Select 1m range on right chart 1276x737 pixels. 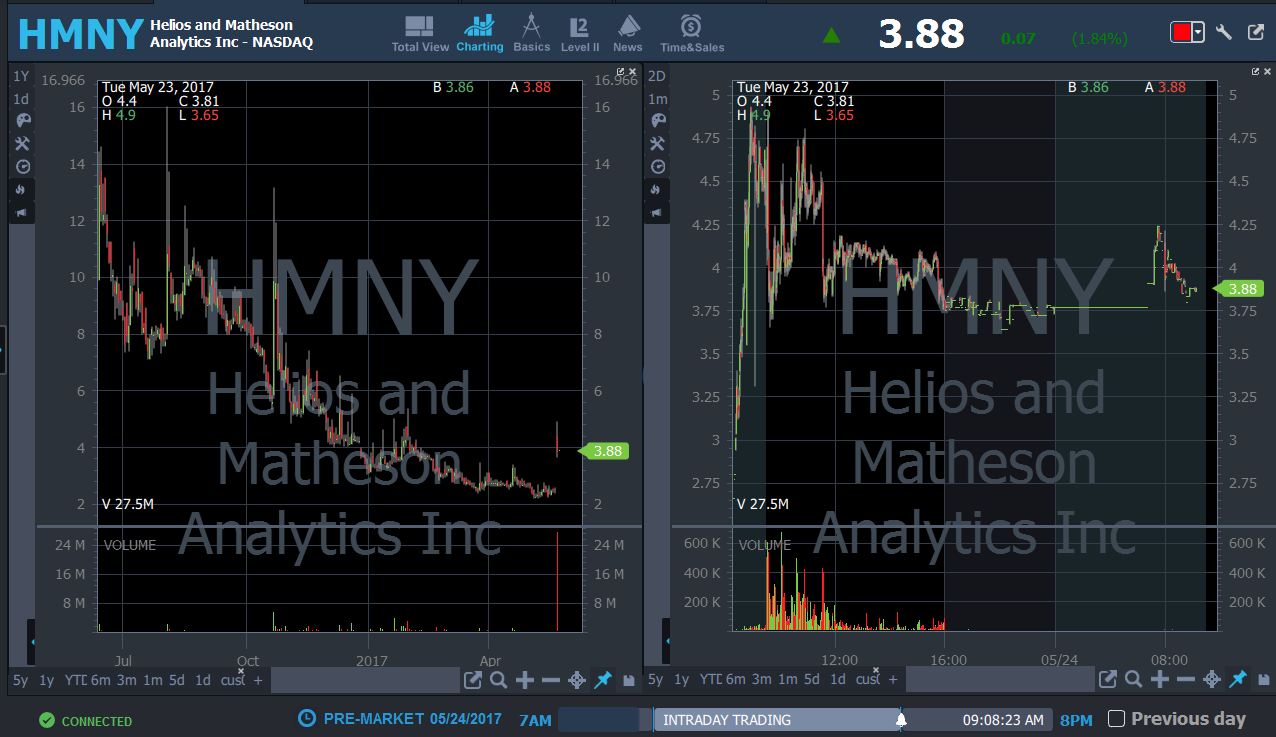point(787,680)
